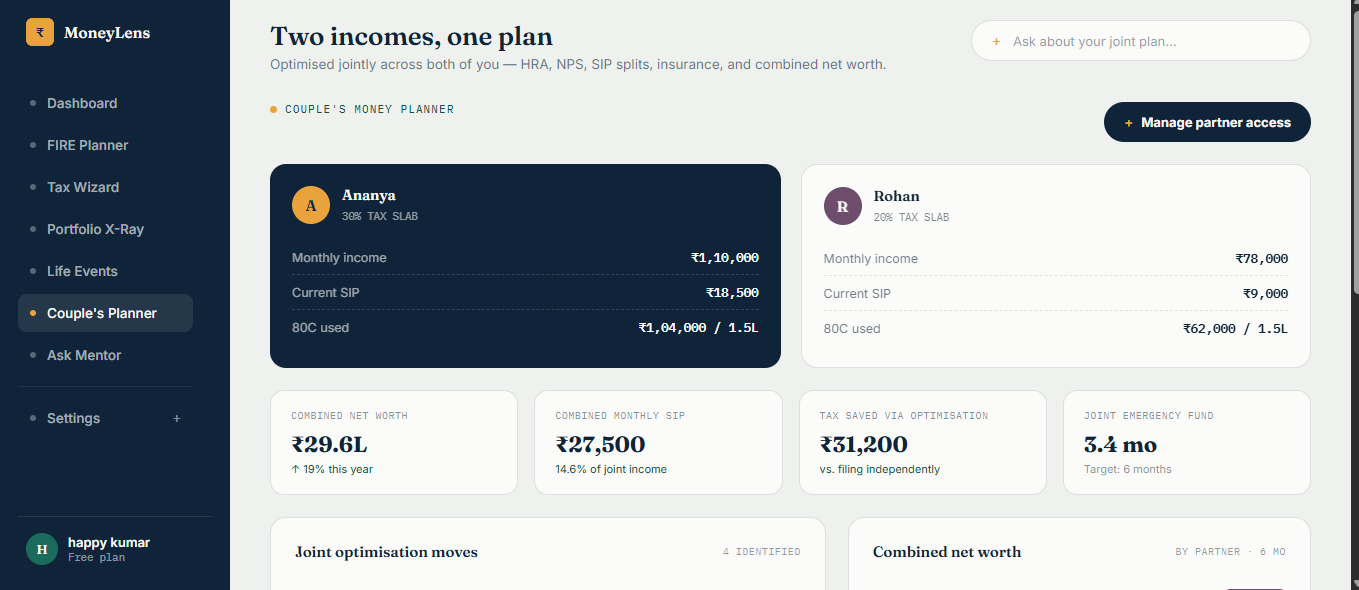Select the Ananya partner card
The width and height of the screenshot is (1359, 590).
point(525,266)
